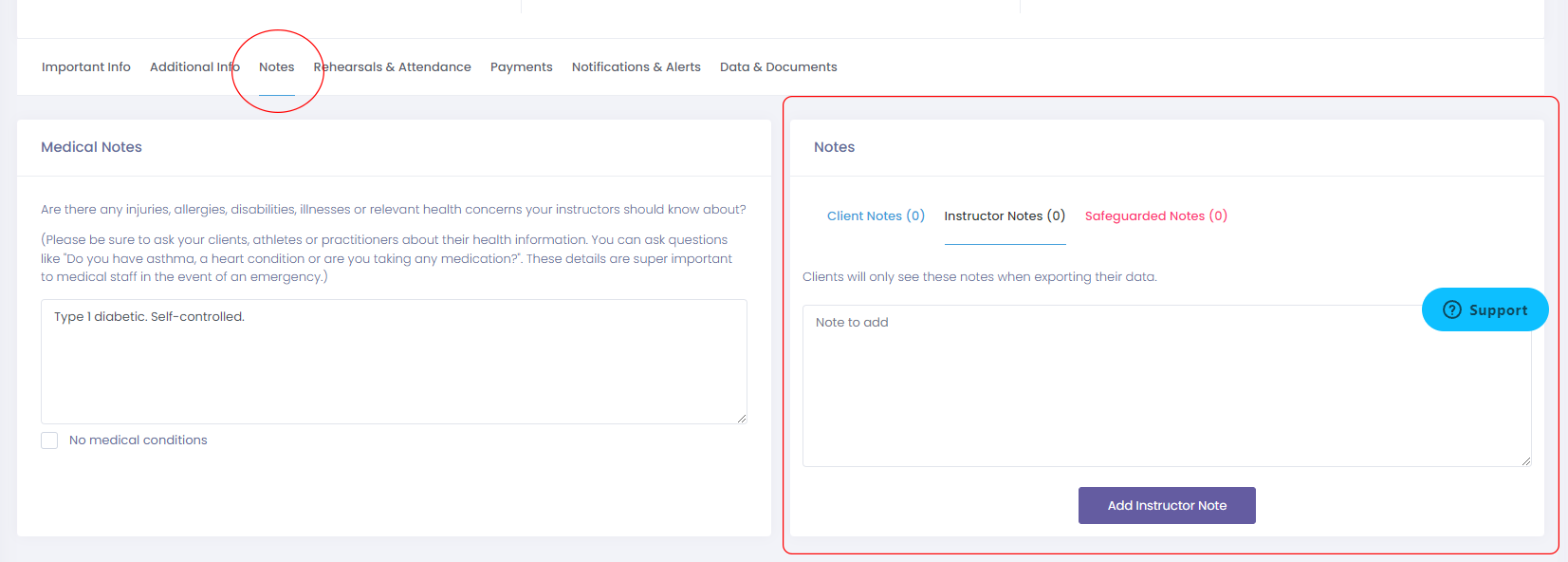Open the Payments tab
Image resolution: width=1568 pixels, height=562 pixels.
[521, 67]
